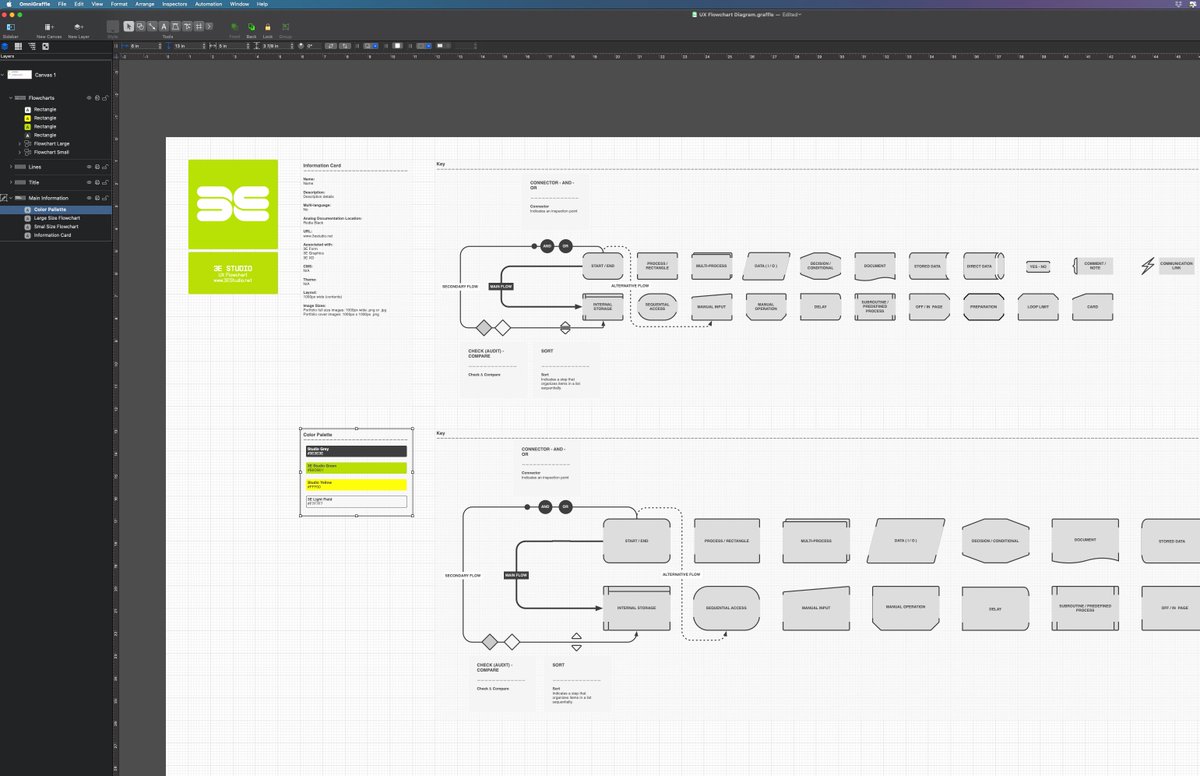Image resolution: width=1200 pixels, height=776 pixels.
Task: Open the sidebar tab icon showing four squares
Action: tap(18, 46)
